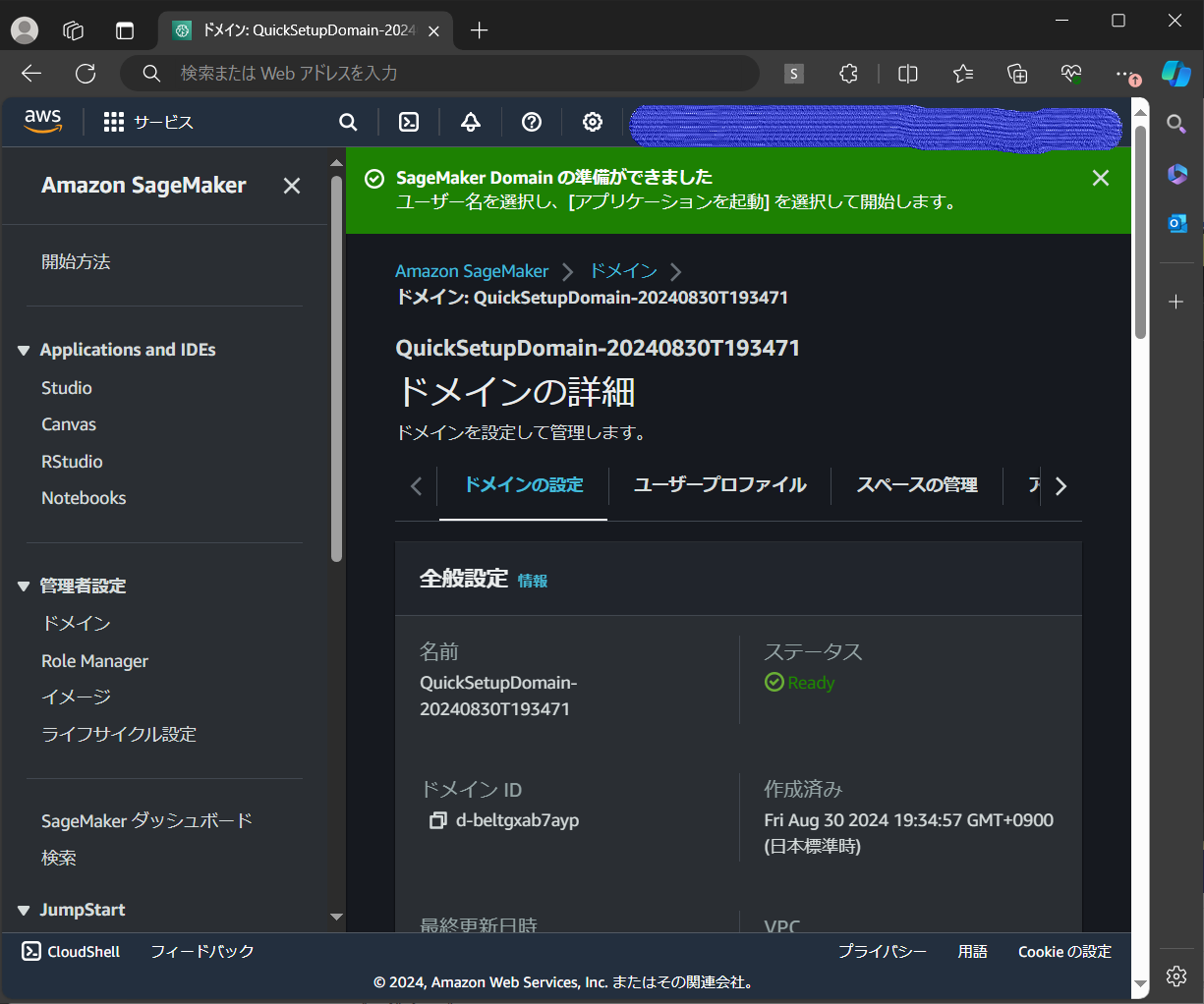Collapse the Applications and IDEs section
1204x1004 pixels.
coord(23,350)
